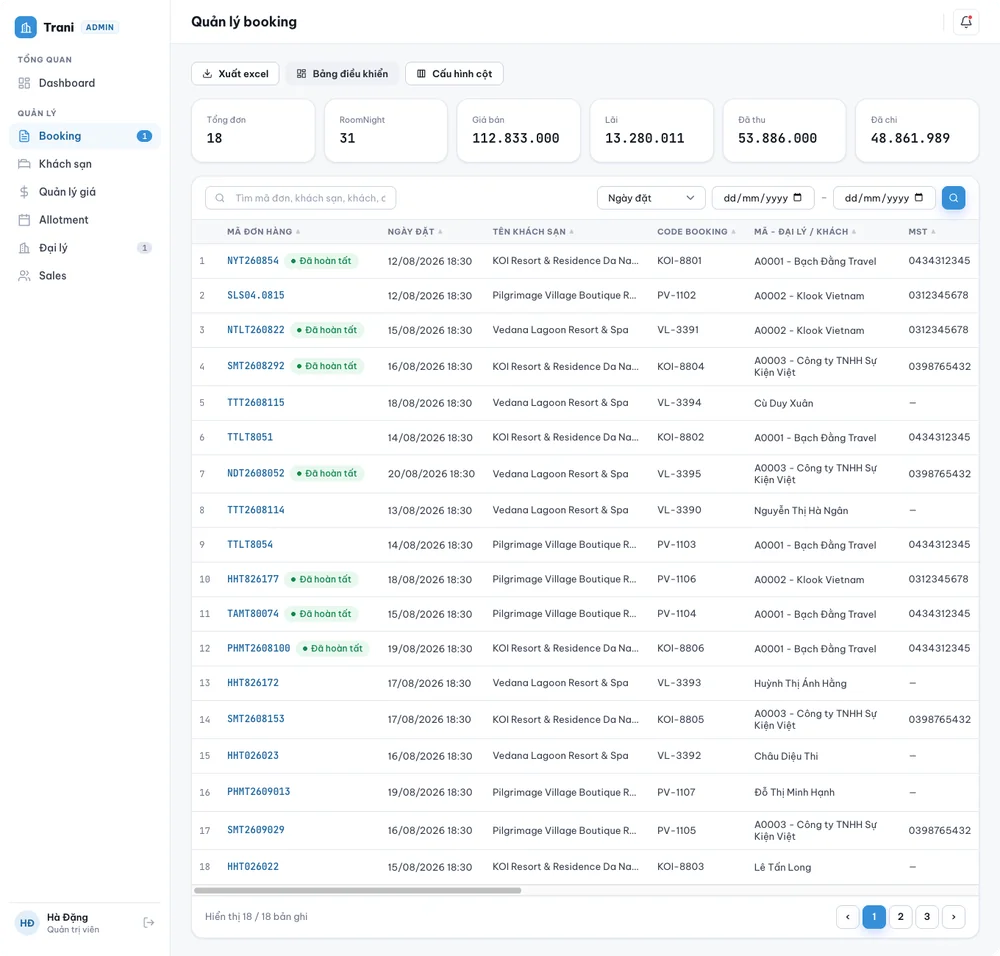1000x956 pixels.
Task: Click the booking search input field
Action: click(300, 198)
